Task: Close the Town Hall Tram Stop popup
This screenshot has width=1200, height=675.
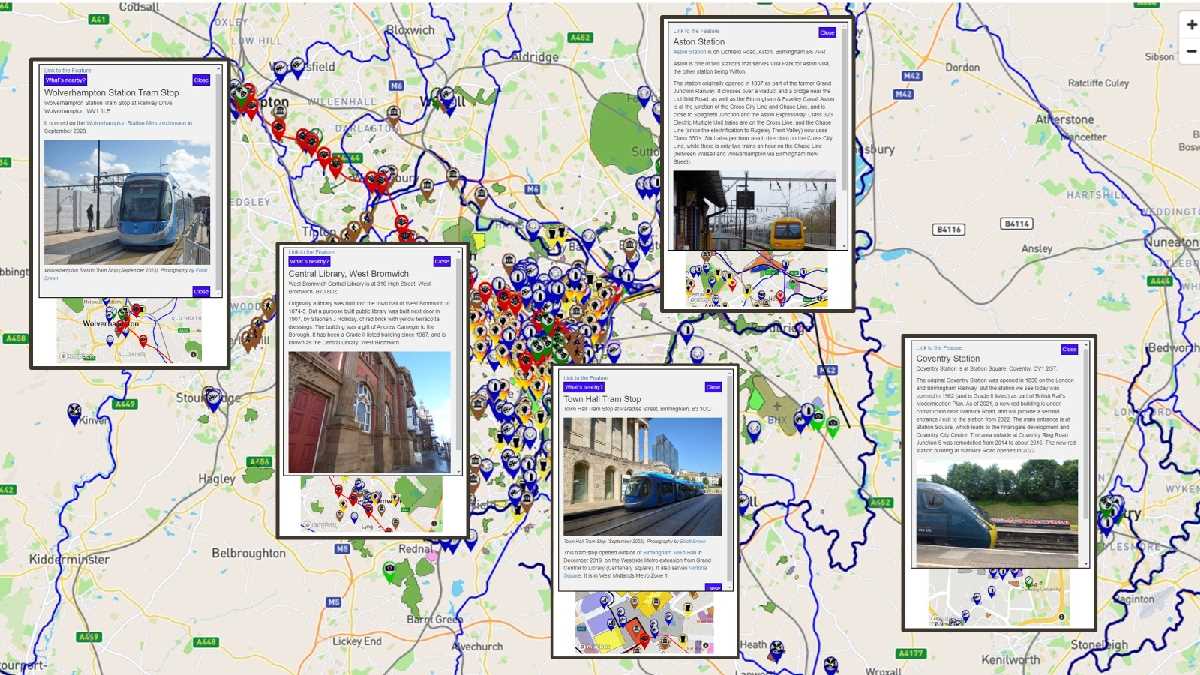Action: [x=713, y=387]
